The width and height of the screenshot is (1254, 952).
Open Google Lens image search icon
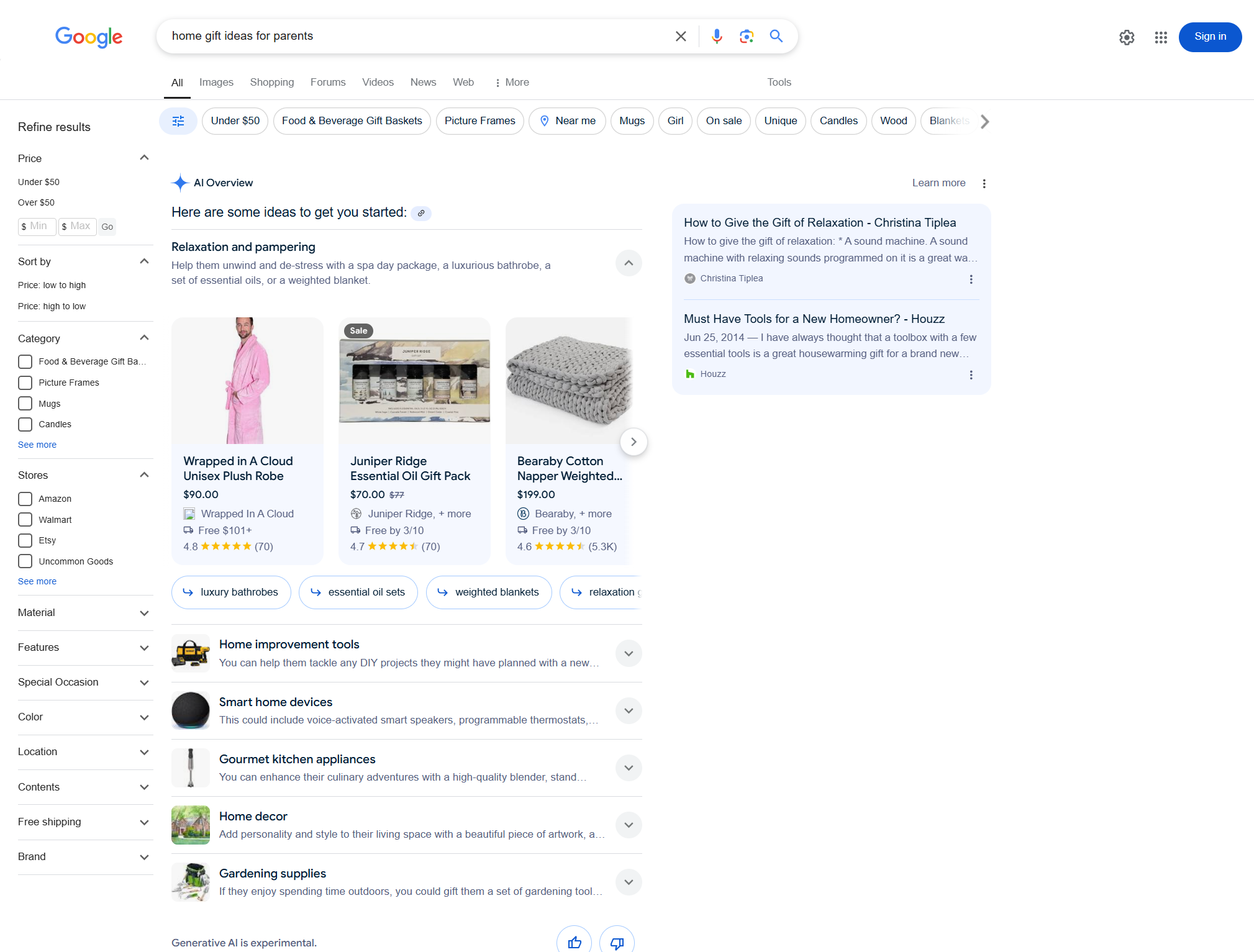click(x=747, y=36)
